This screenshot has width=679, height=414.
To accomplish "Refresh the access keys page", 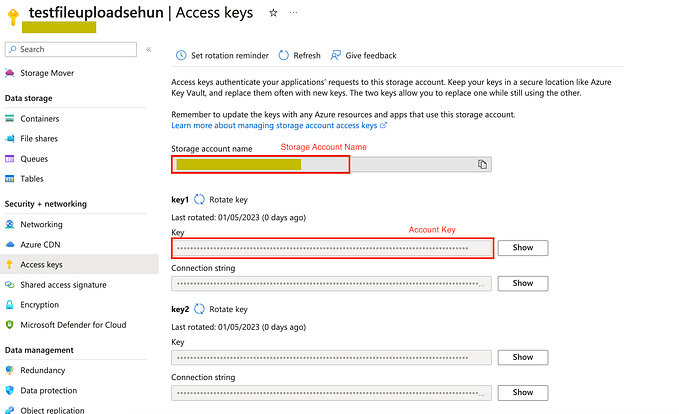I will (307, 56).
